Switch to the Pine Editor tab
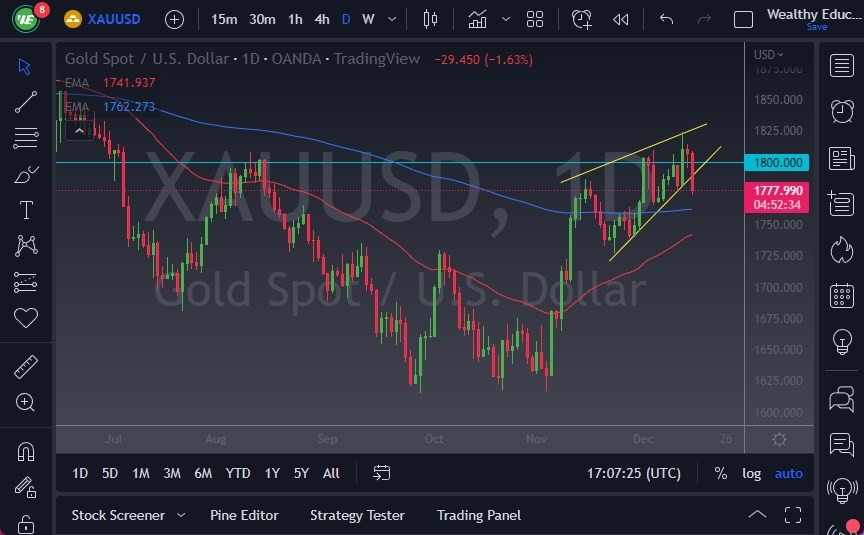Viewport: 864px width, 535px height. (x=244, y=515)
